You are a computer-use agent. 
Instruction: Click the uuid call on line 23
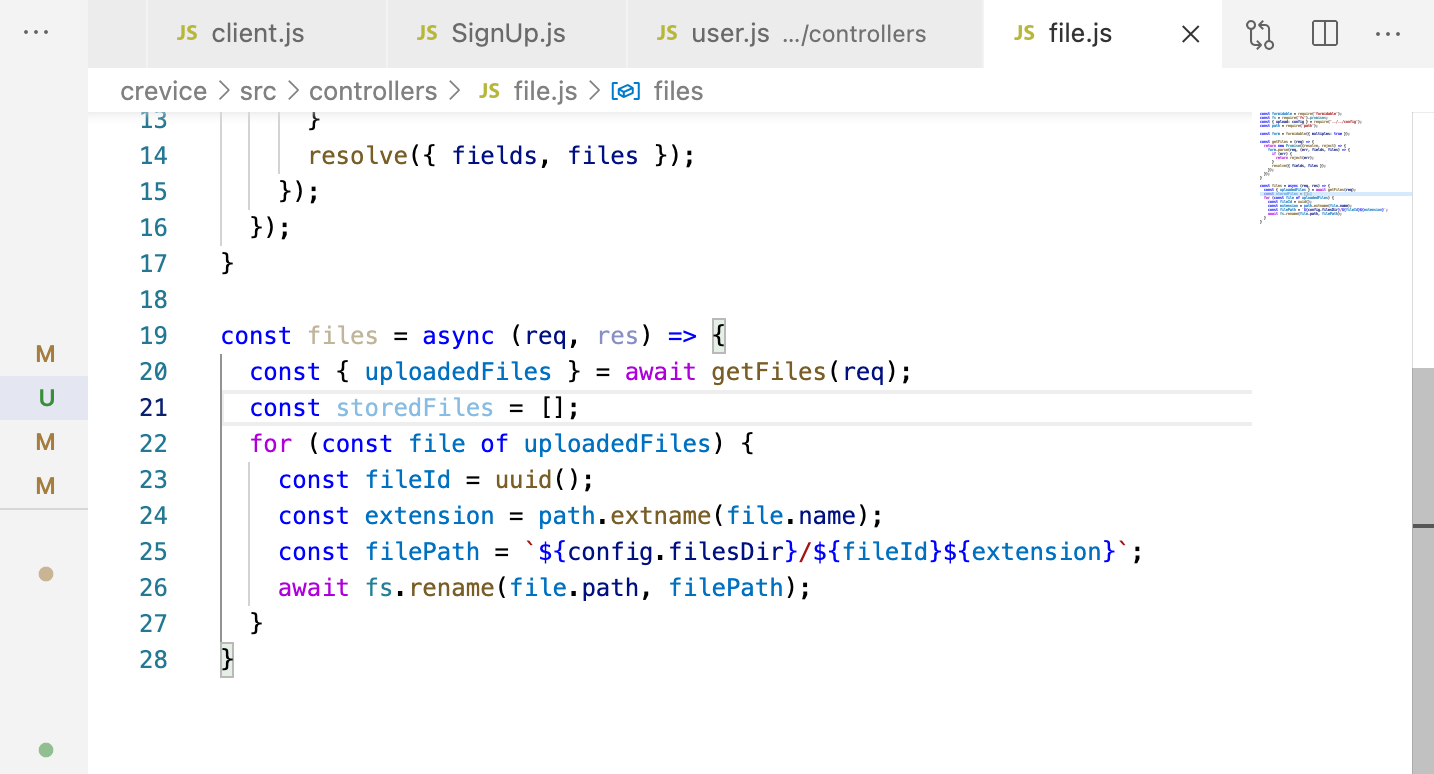[x=523, y=480]
